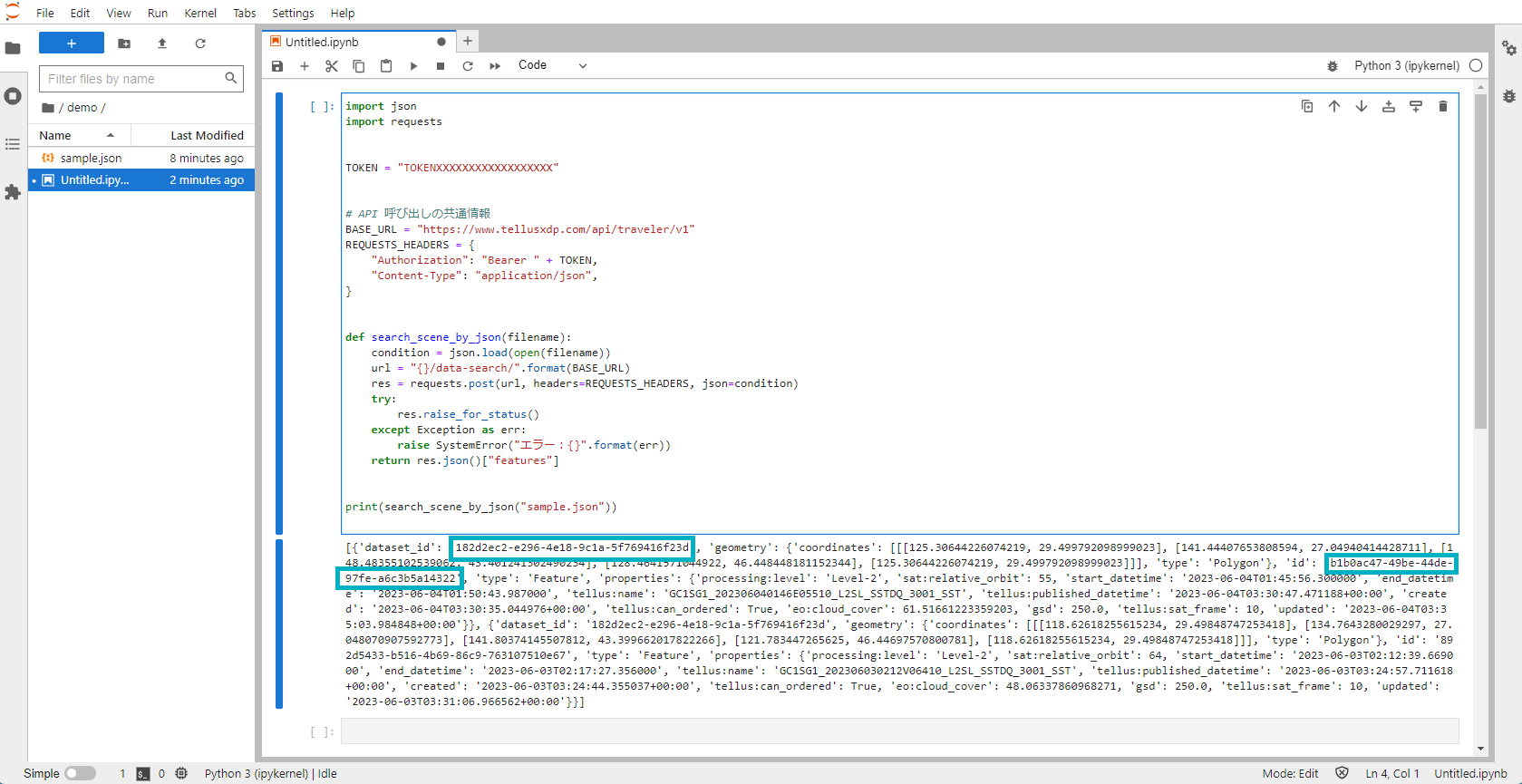The height and width of the screenshot is (784, 1522).
Task: Click the blue New Launcher button
Action: [x=72, y=44]
